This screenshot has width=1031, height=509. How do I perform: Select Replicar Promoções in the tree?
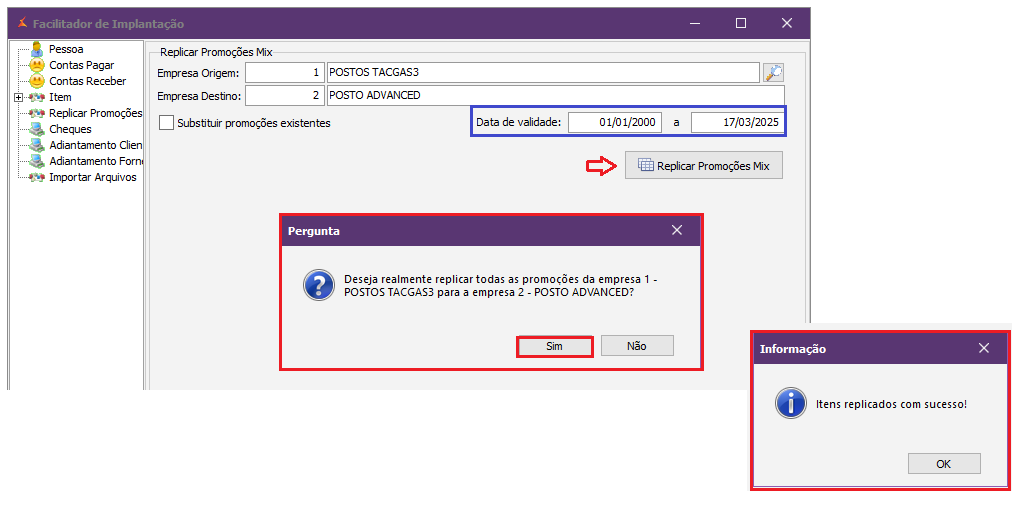(x=95, y=113)
